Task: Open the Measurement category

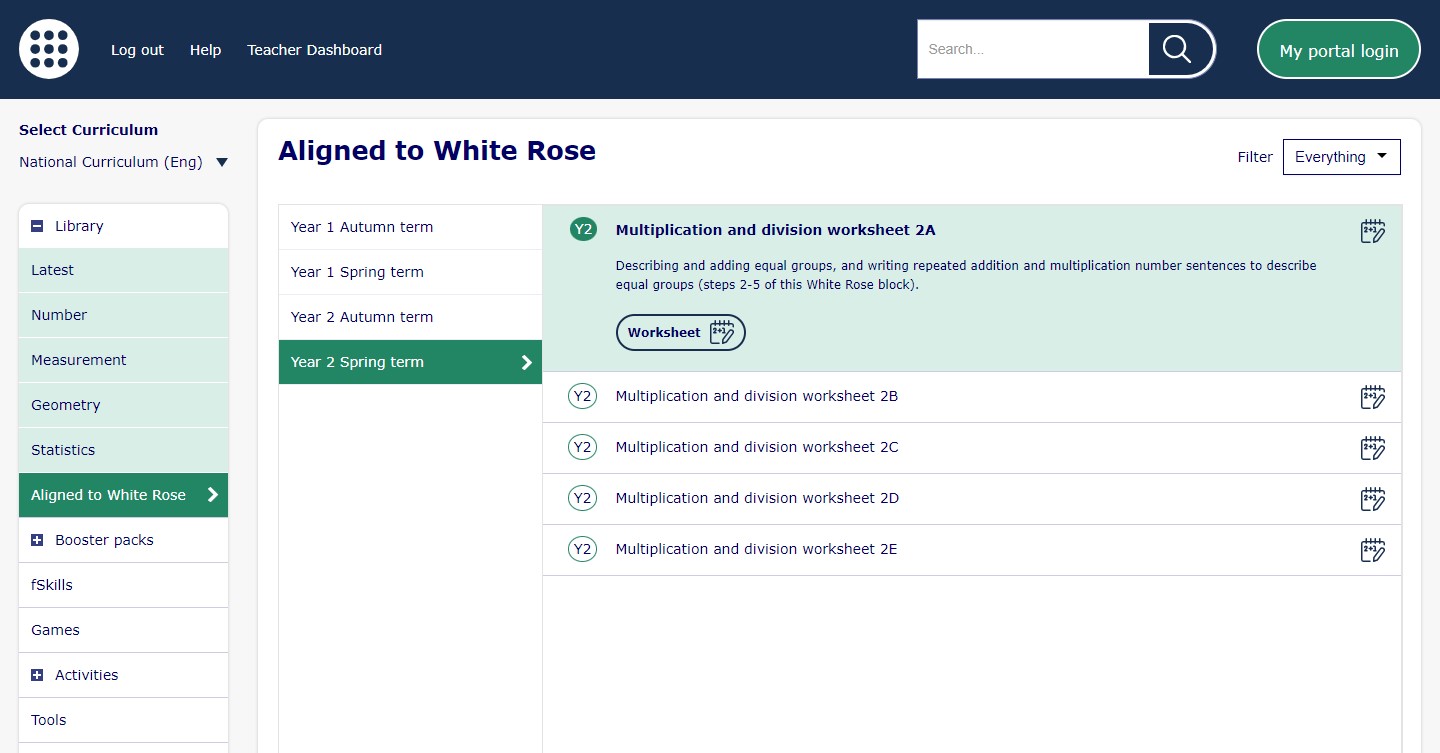Action: (123, 360)
